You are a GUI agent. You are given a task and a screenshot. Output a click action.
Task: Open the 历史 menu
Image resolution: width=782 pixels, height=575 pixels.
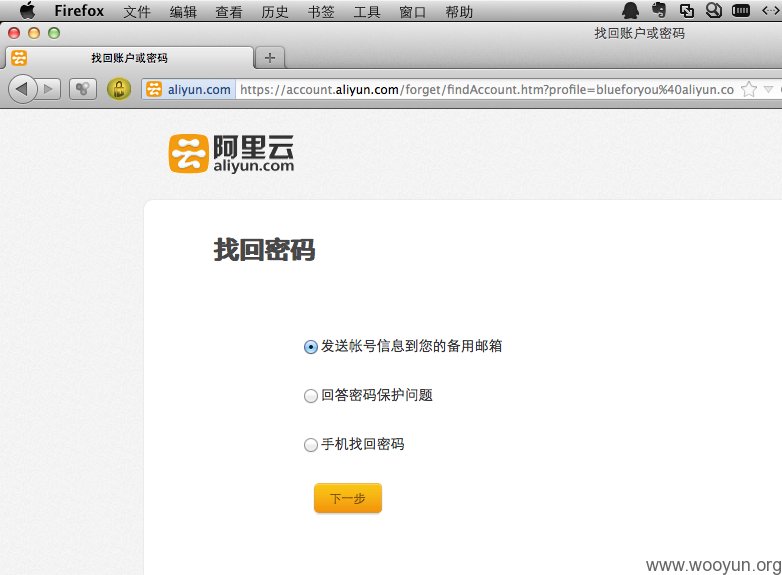pyautogui.click(x=275, y=11)
